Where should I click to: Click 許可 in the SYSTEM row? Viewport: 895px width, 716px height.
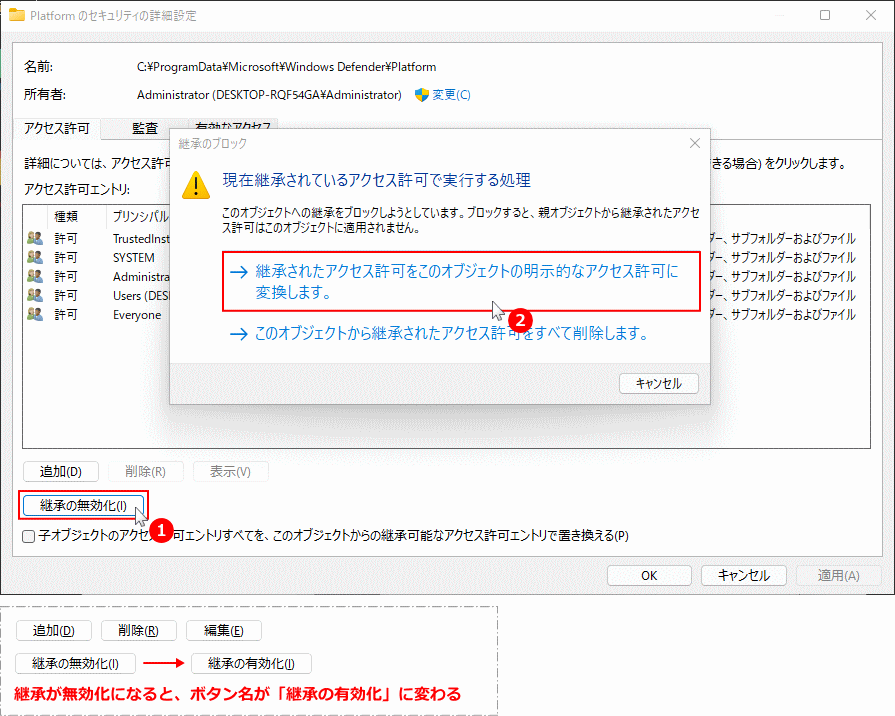(x=66, y=258)
